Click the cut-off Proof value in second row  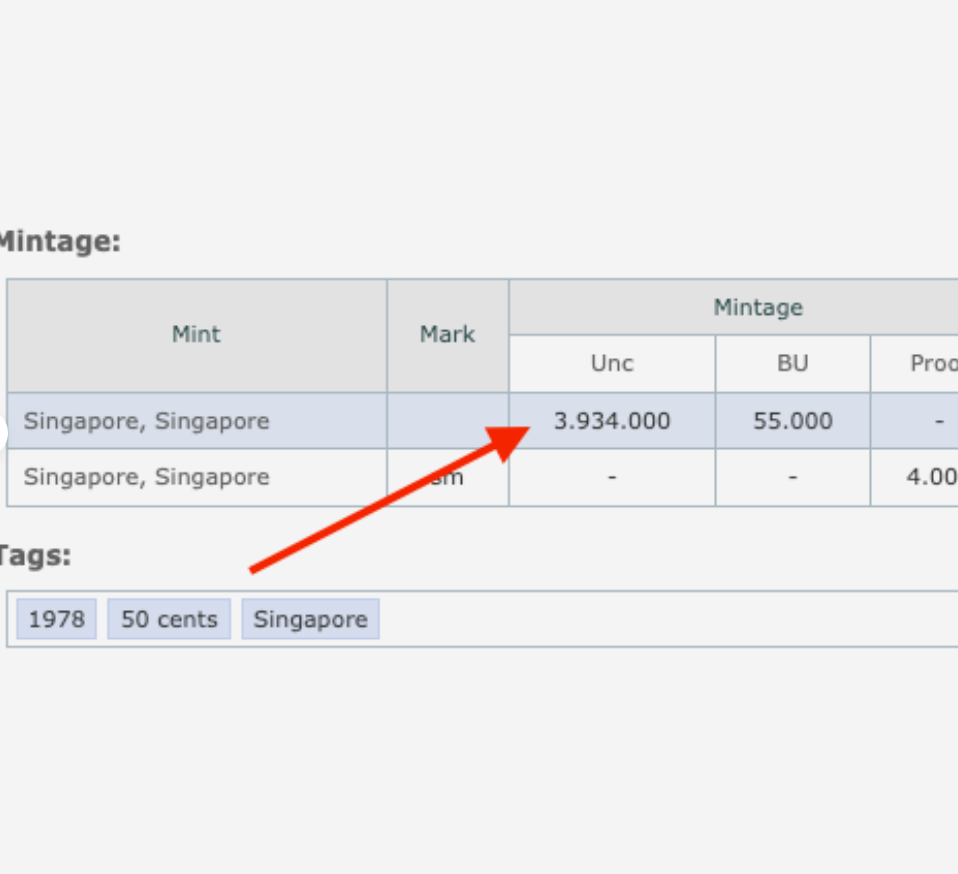tap(932, 477)
